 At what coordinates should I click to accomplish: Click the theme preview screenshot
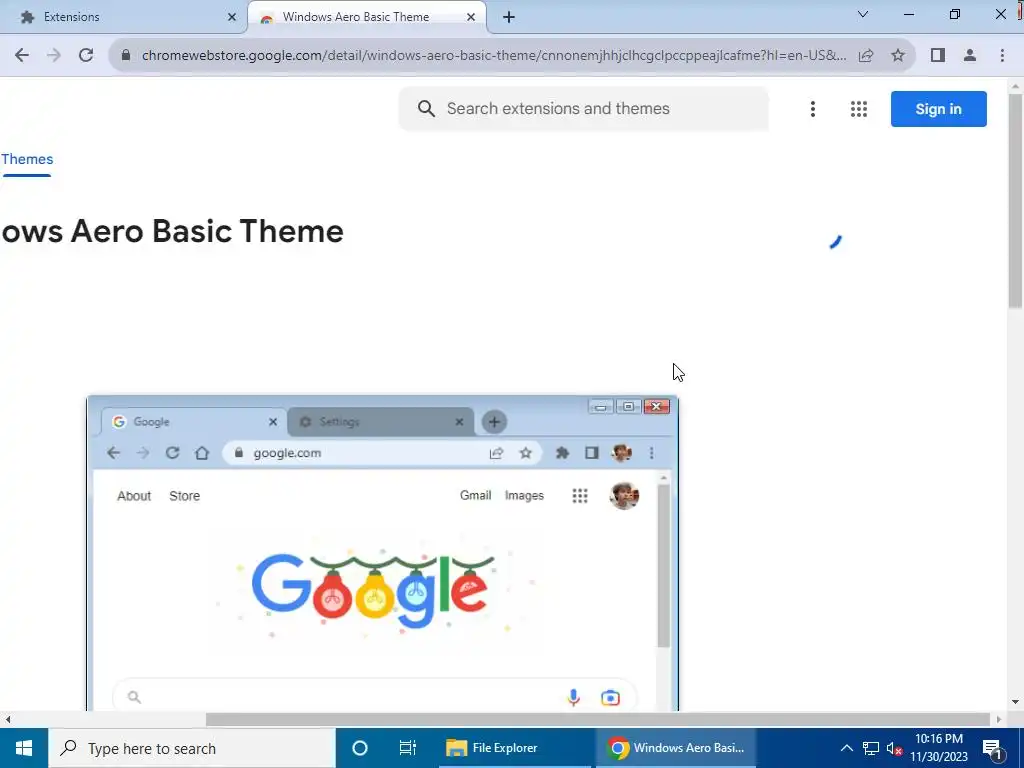pos(383,552)
